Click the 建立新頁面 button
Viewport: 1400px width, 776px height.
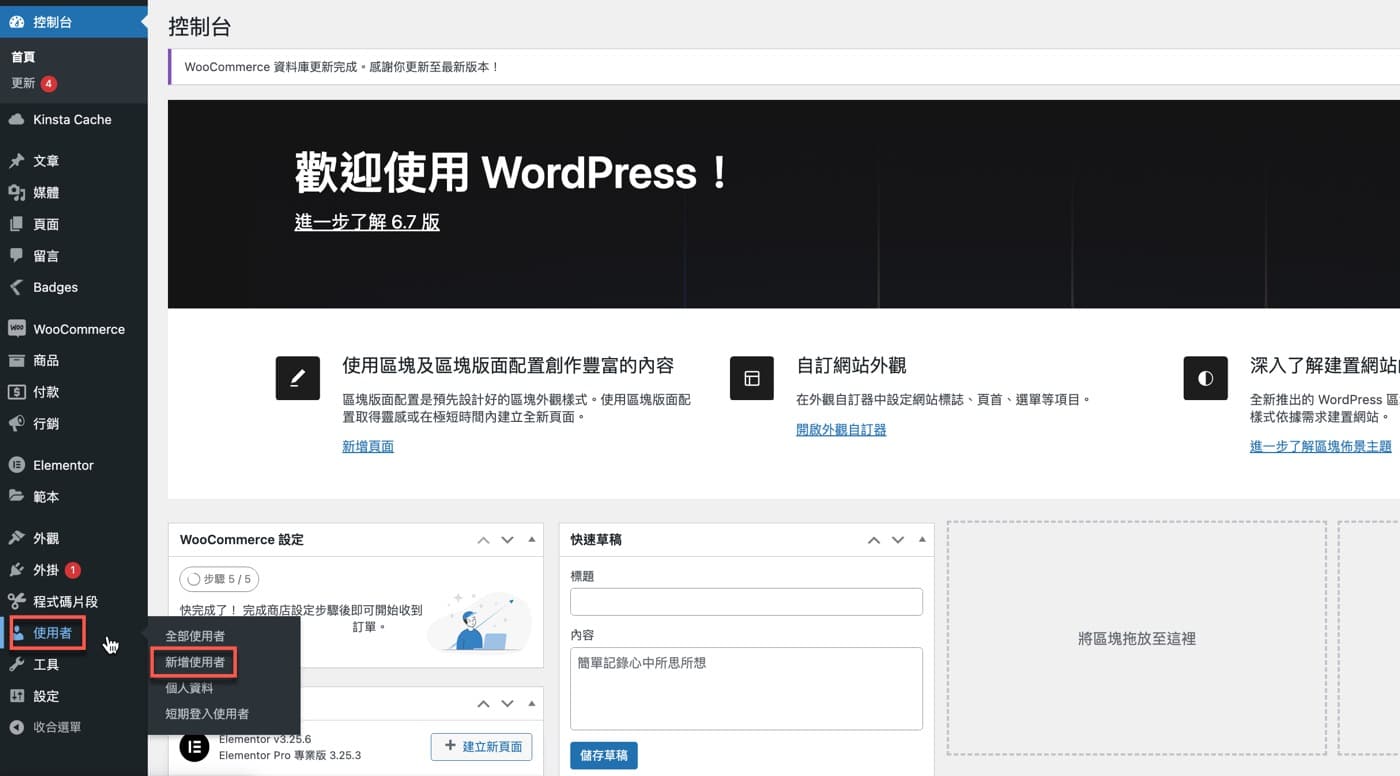pos(482,747)
